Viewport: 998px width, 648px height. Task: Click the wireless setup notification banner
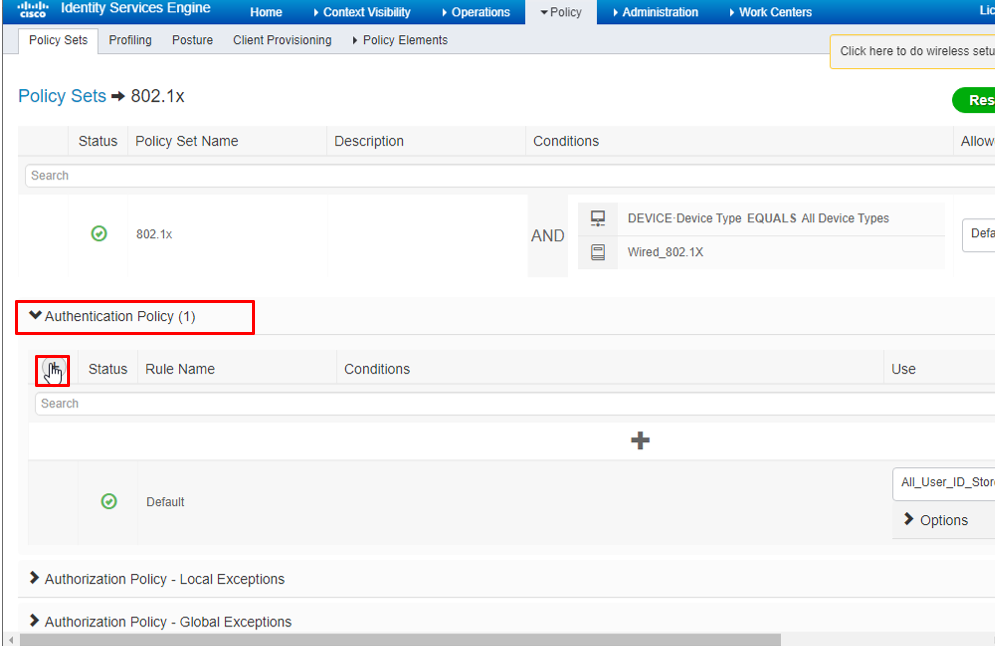pos(913,51)
